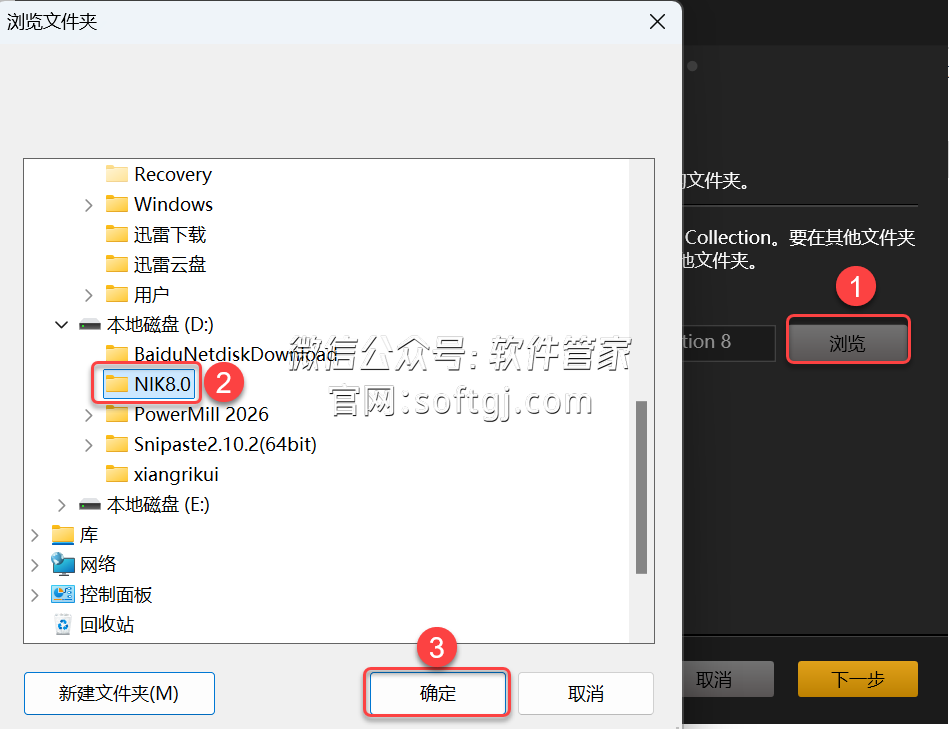
Task: Click the xiangrikui folder icon
Action: pos(116,474)
